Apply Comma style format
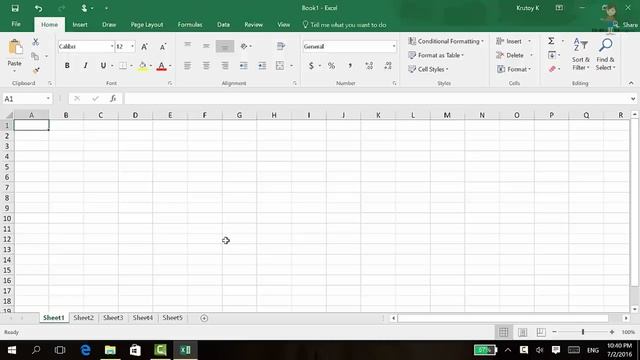This screenshot has height=360, width=640. pyautogui.click(x=350, y=66)
